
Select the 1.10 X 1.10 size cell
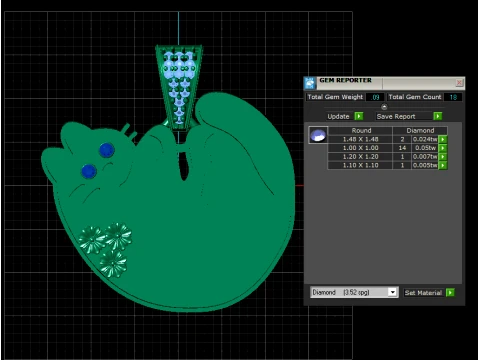pyautogui.click(x=360, y=165)
